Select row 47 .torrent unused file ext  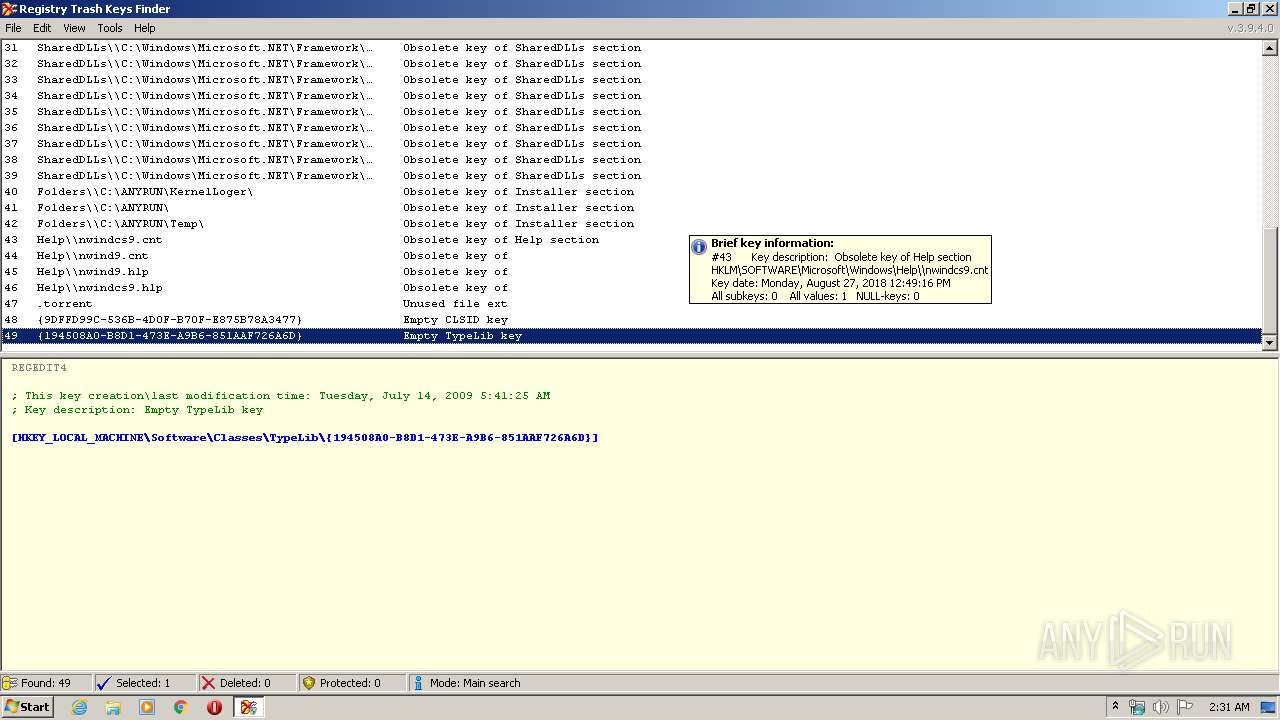[632, 304]
